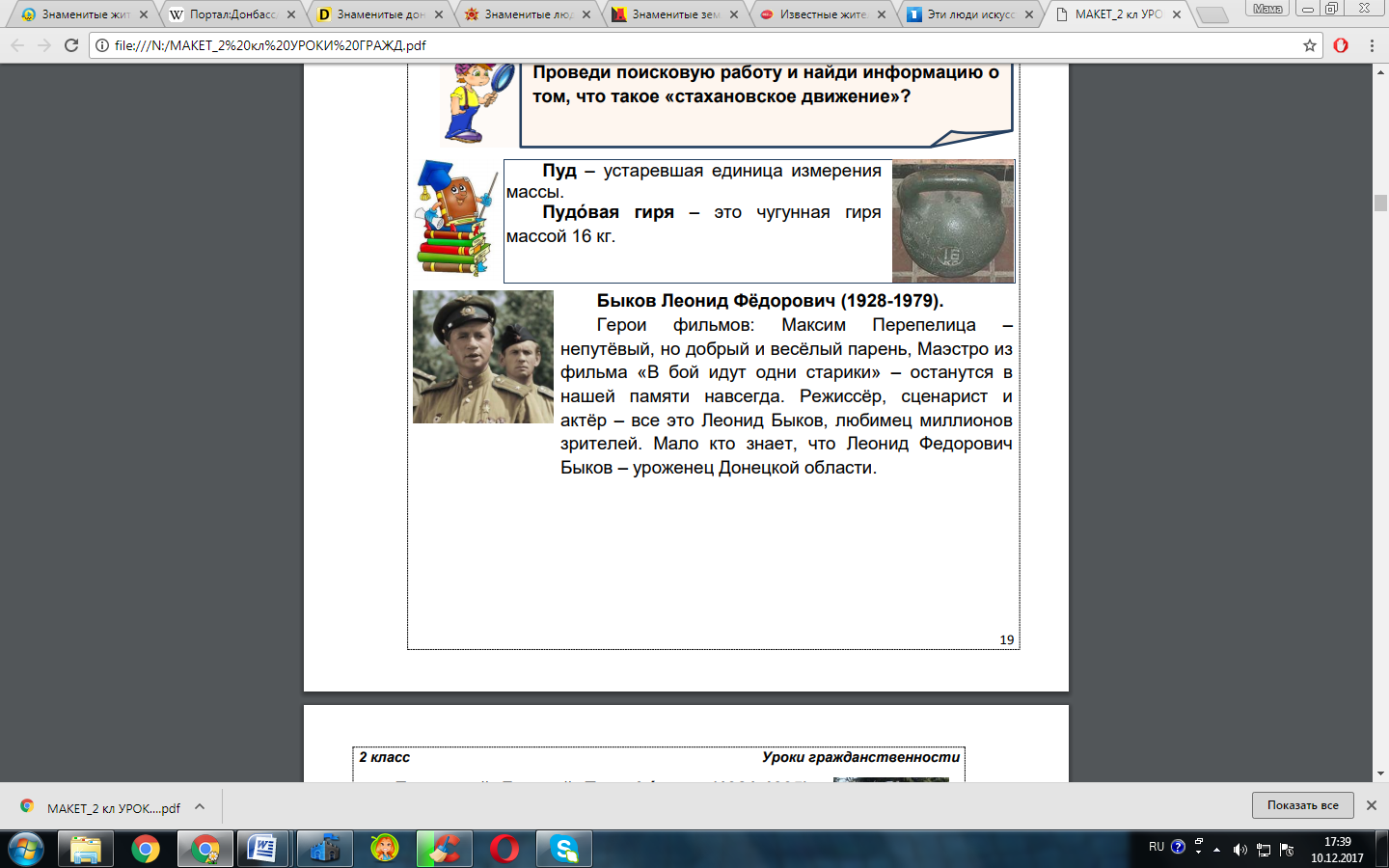Click scrollbar down arrow

coord(1380,773)
